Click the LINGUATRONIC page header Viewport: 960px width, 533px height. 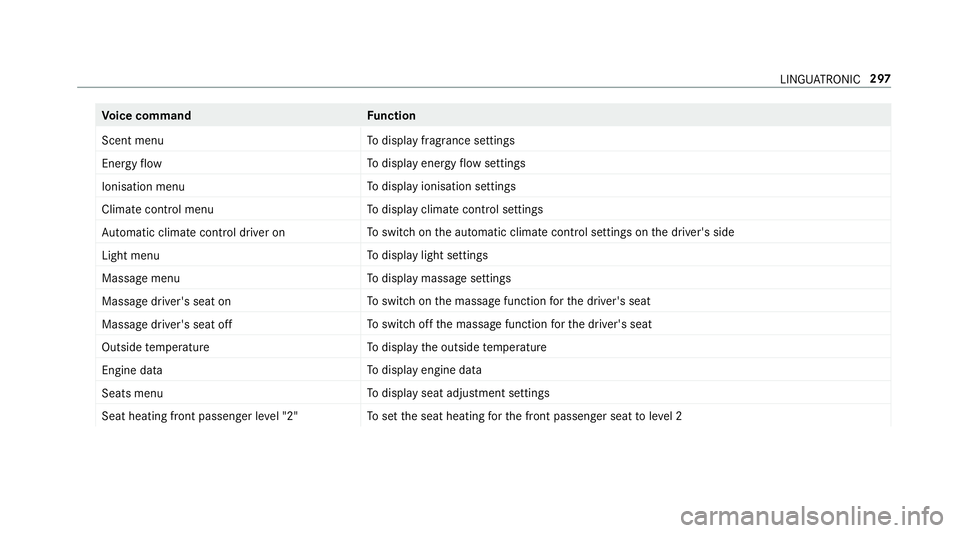(x=820, y=80)
